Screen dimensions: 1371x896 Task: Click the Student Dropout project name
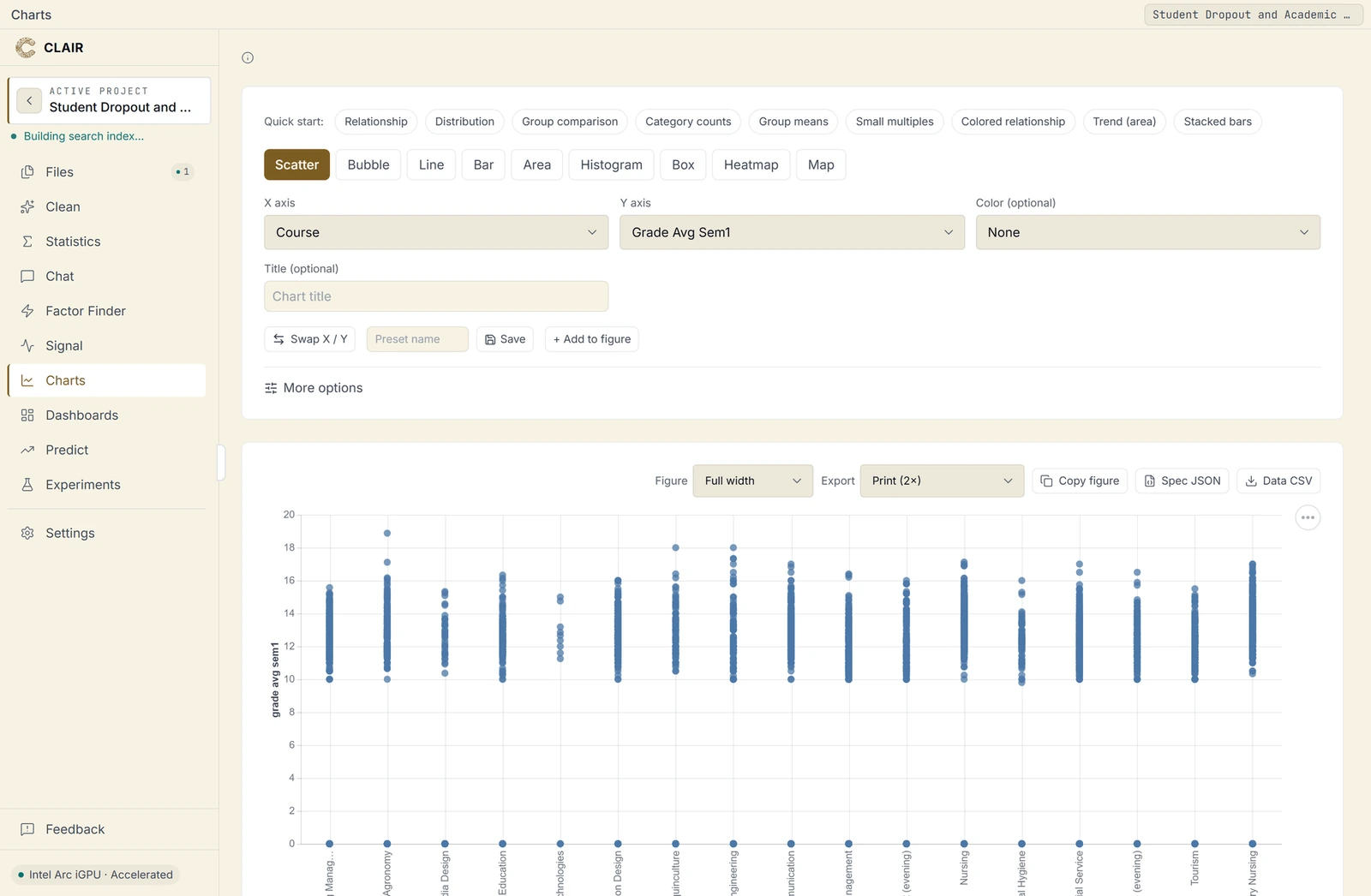[x=120, y=107]
